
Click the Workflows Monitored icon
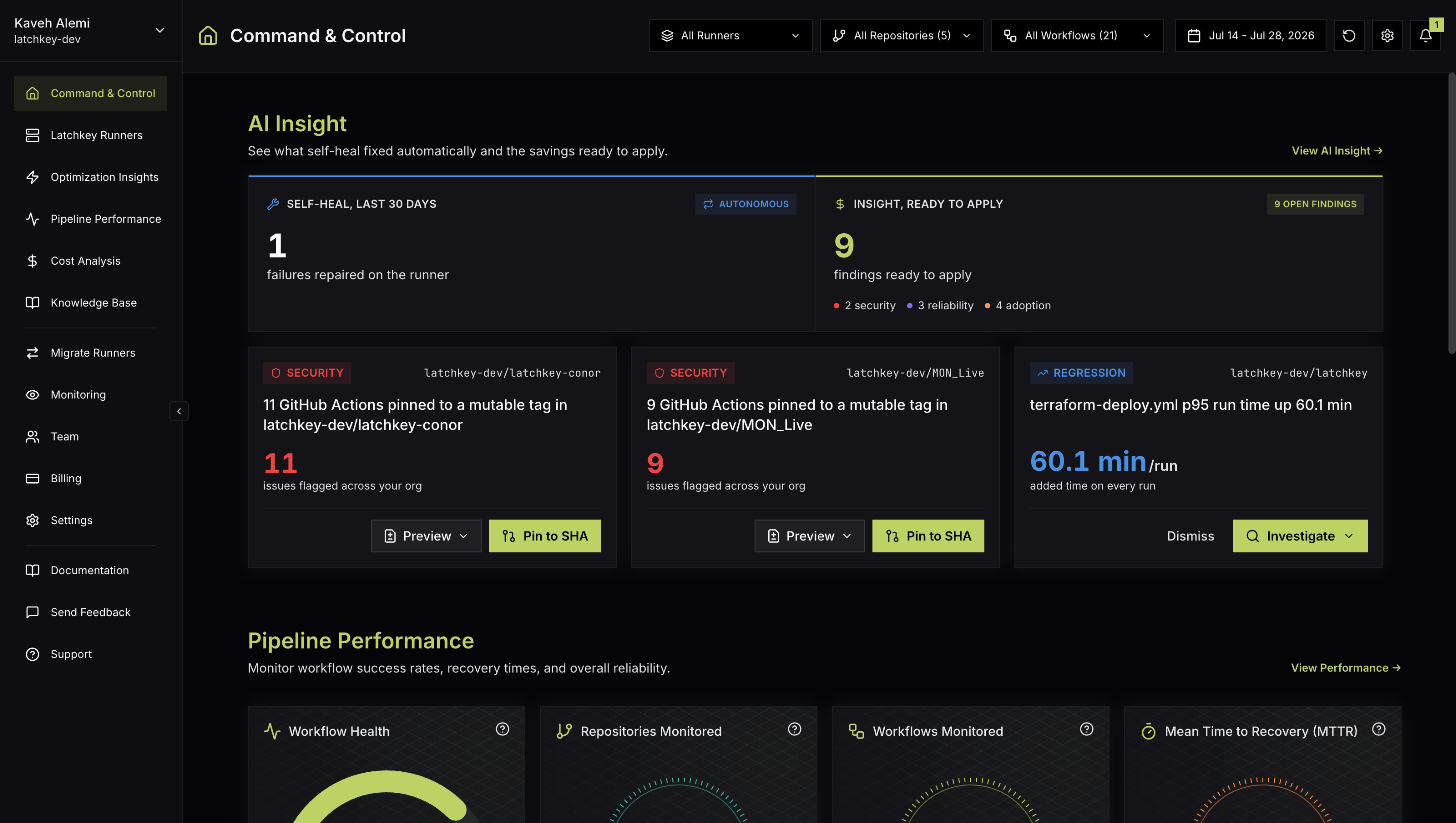[856, 731]
